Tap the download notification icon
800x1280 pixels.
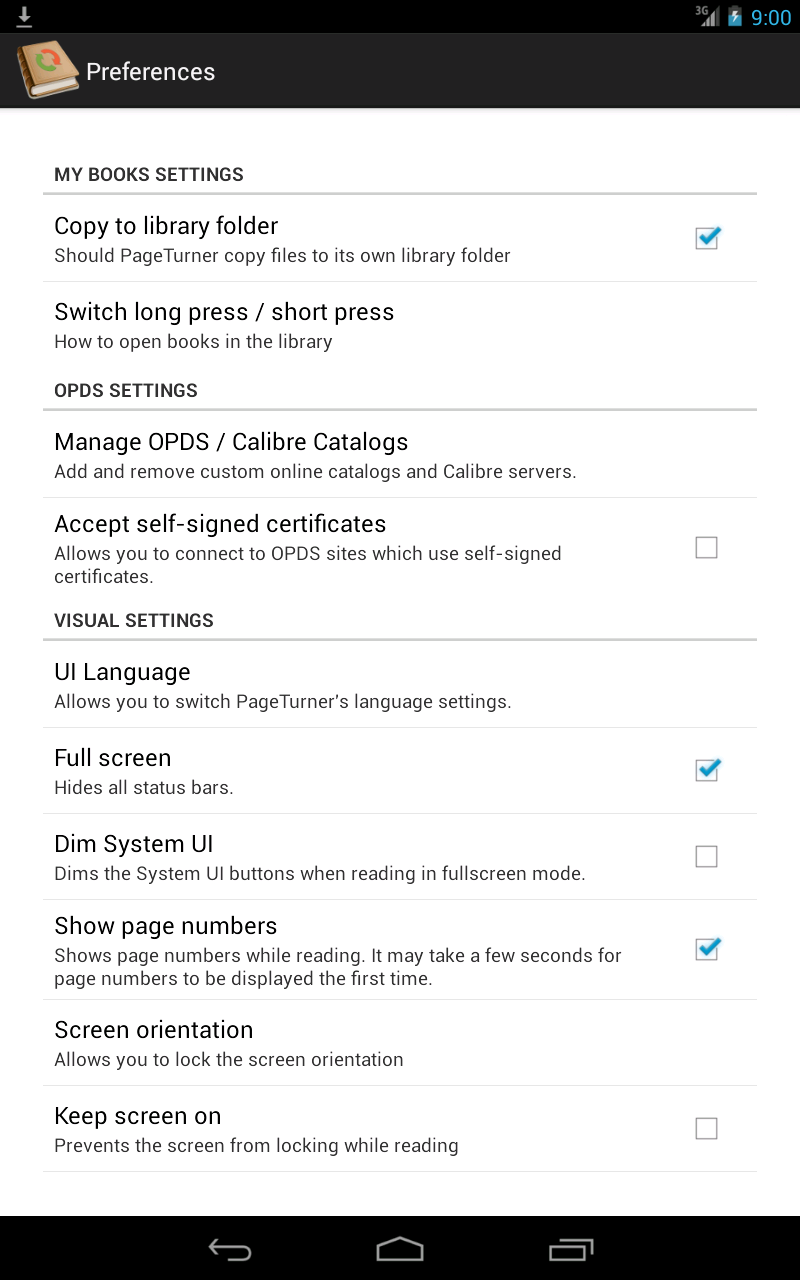[x=25, y=17]
